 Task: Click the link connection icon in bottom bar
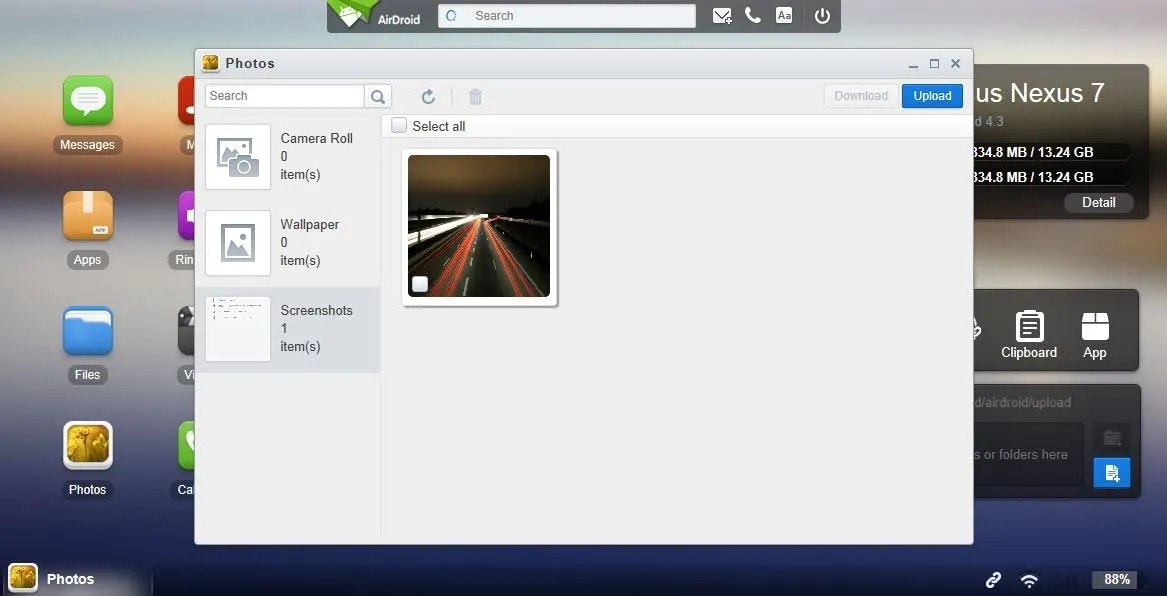(x=994, y=580)
